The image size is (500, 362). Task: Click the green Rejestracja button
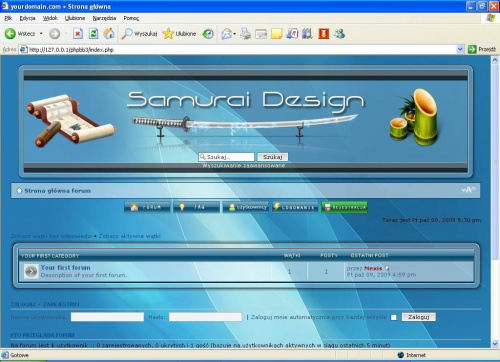344,207
